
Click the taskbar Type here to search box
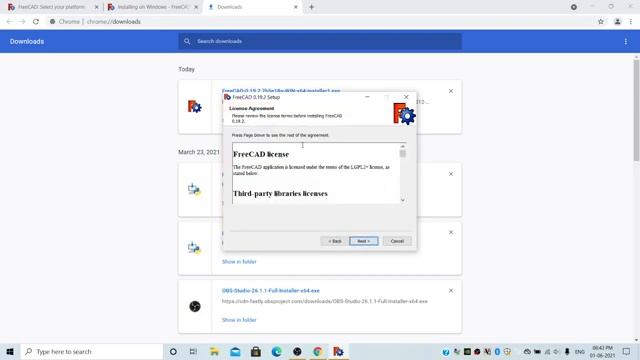(92, 351)
